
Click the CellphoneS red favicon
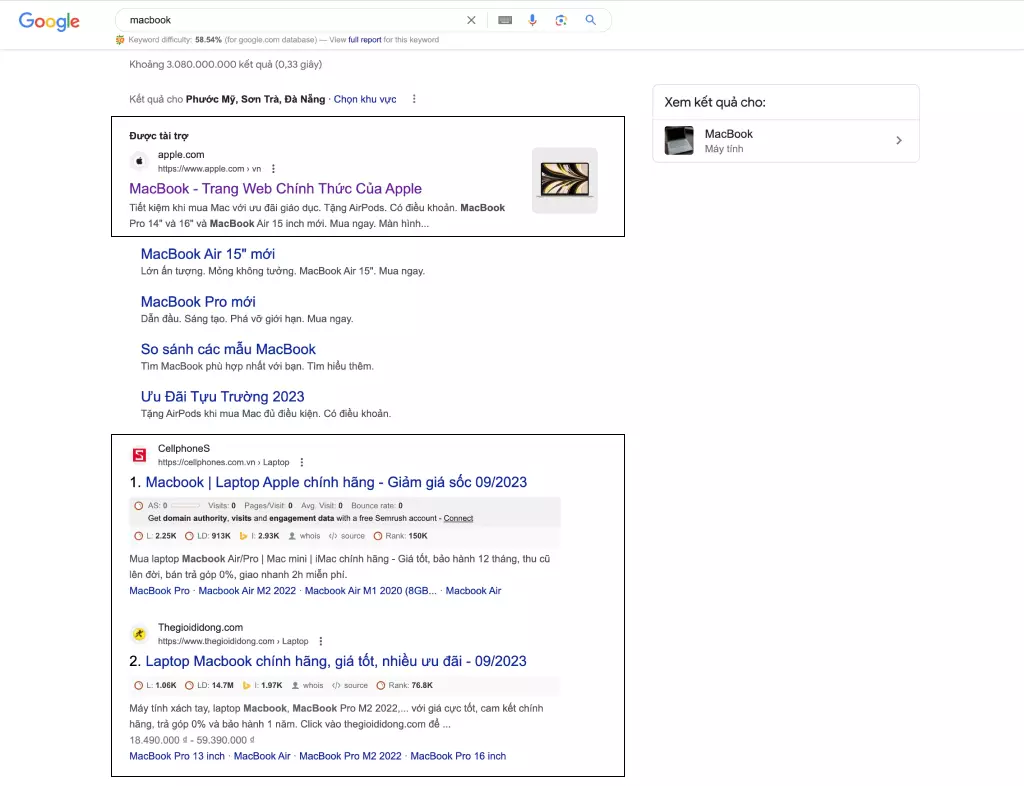[139, 454]
